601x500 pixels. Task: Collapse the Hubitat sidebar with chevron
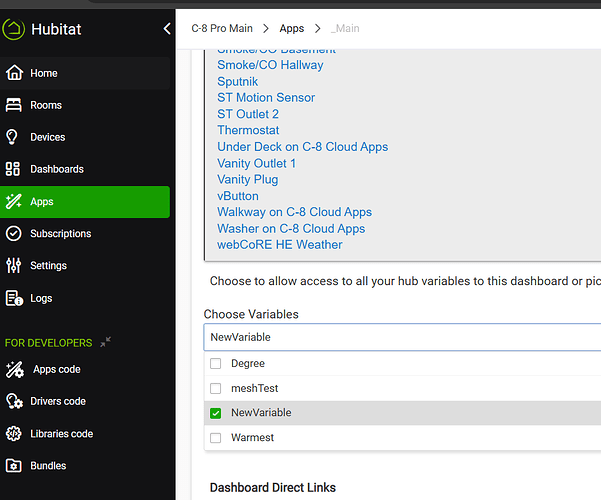pyautogui.click(x=167, y=29)
